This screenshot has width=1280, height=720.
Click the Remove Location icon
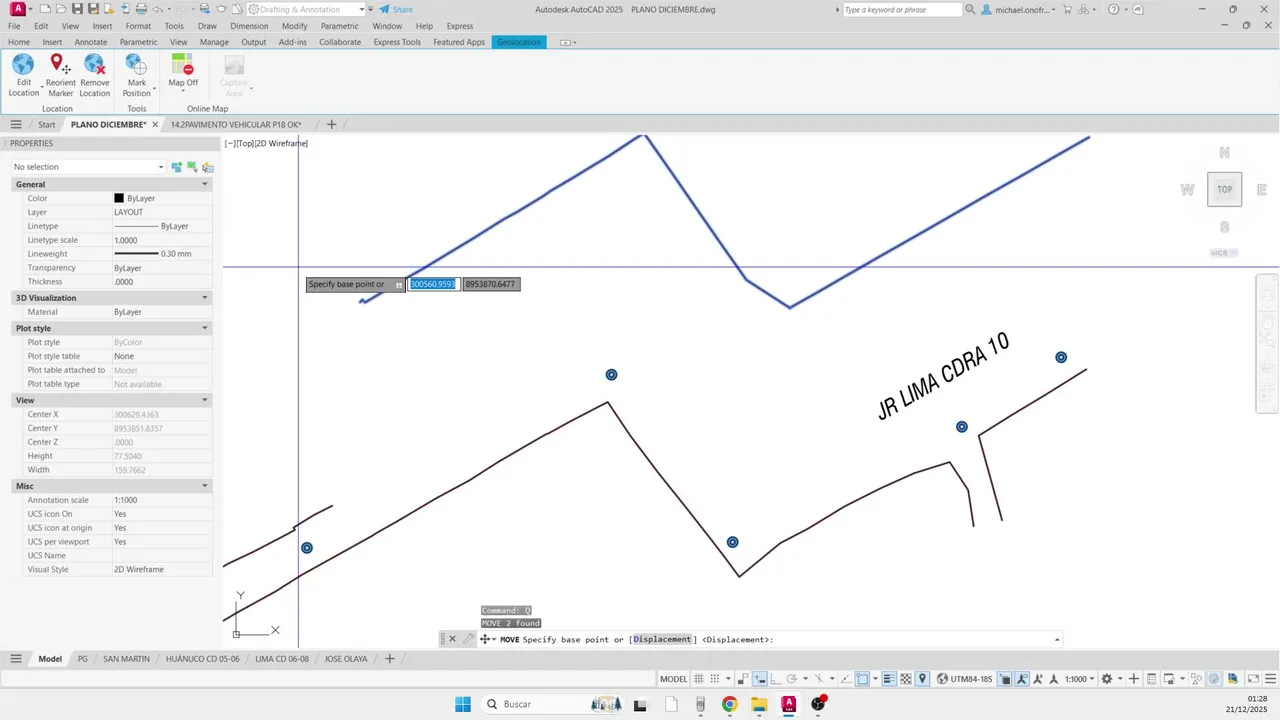pyautogui.click(x=95, y=64)
